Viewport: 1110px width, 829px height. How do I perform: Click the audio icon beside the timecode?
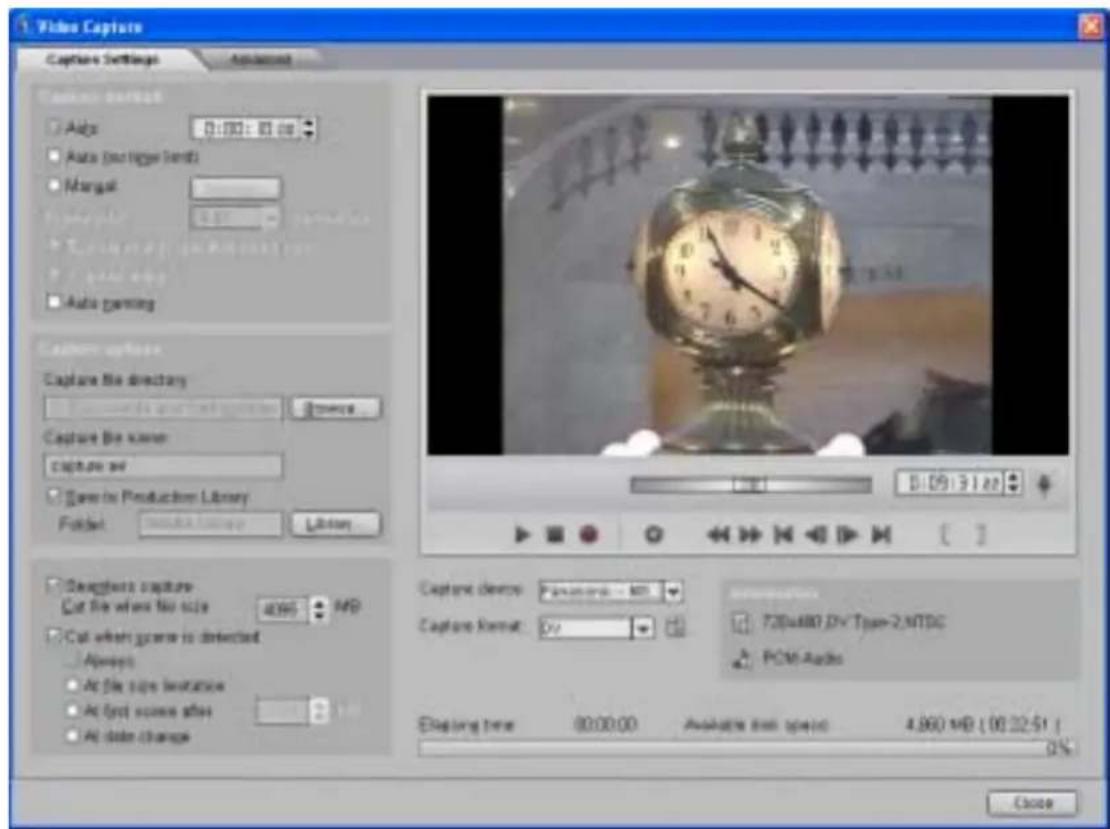pos(1045,484)
